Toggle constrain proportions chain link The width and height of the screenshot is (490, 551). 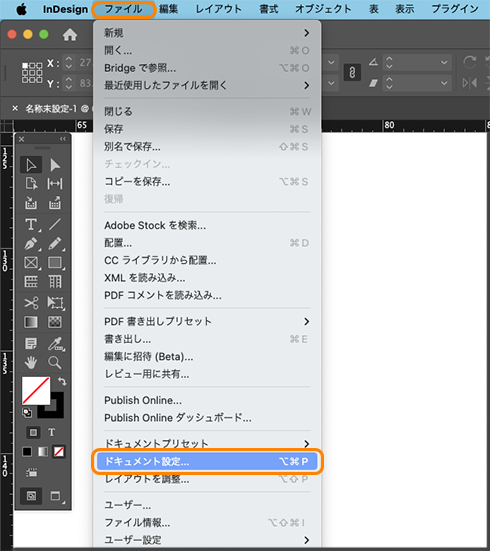point(352,73)
